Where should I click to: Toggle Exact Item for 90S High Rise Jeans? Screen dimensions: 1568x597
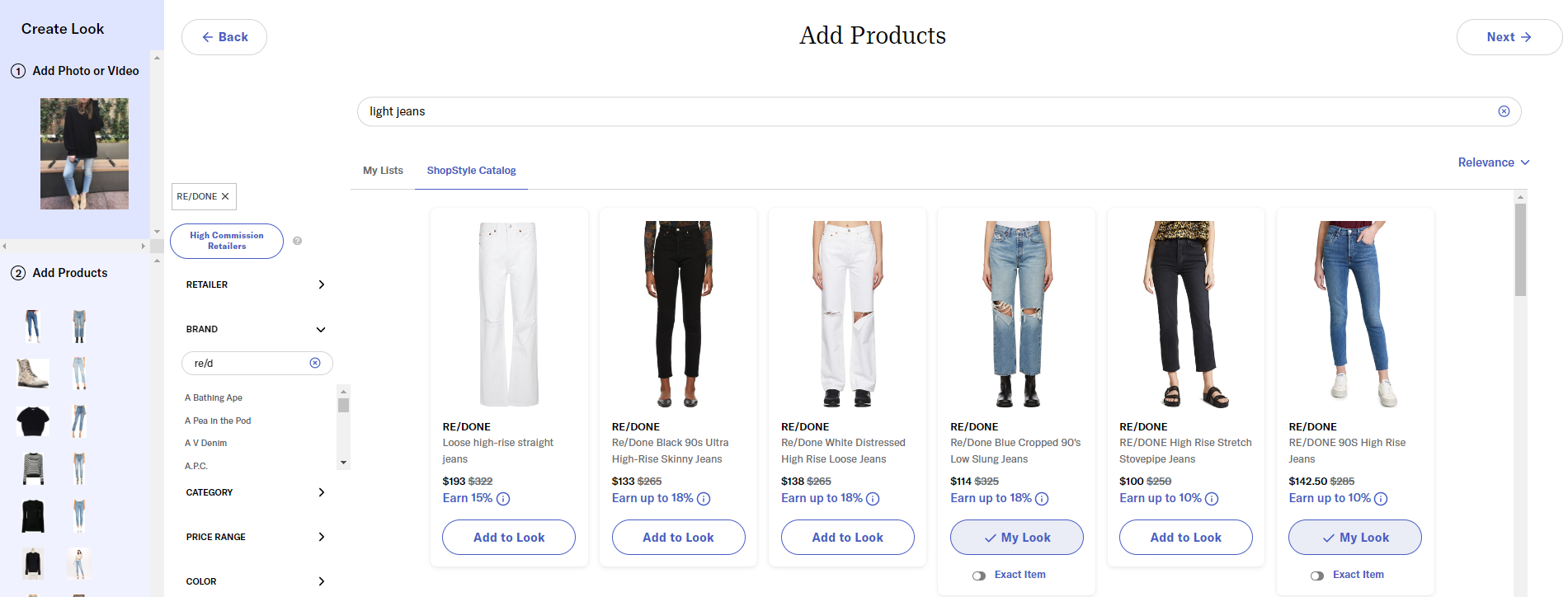click(x=1317, y=576)
